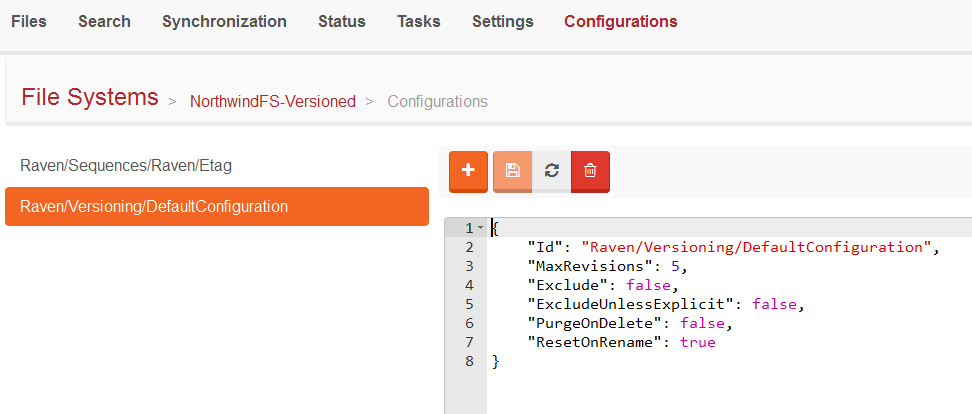Click the "Id" key in editor
972x414 pixels.
coord(544,247)
